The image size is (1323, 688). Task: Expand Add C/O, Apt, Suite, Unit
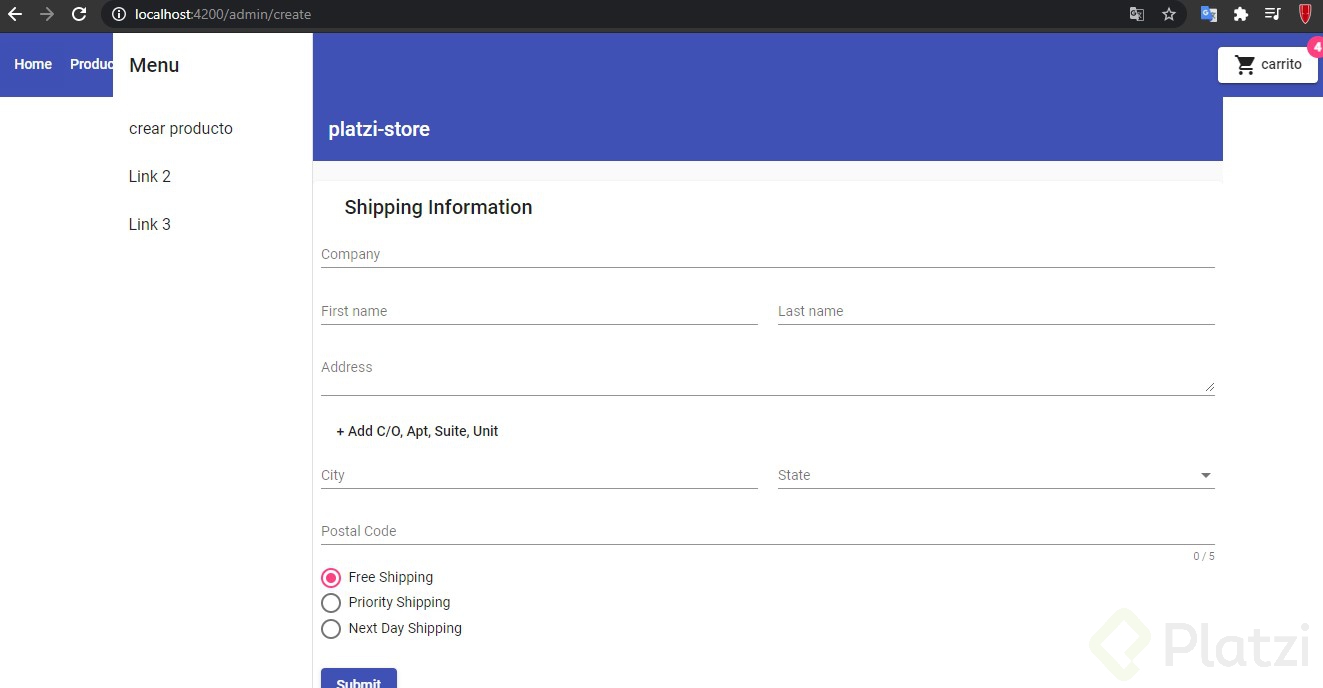pyautogui.click(x=417, y=431)
